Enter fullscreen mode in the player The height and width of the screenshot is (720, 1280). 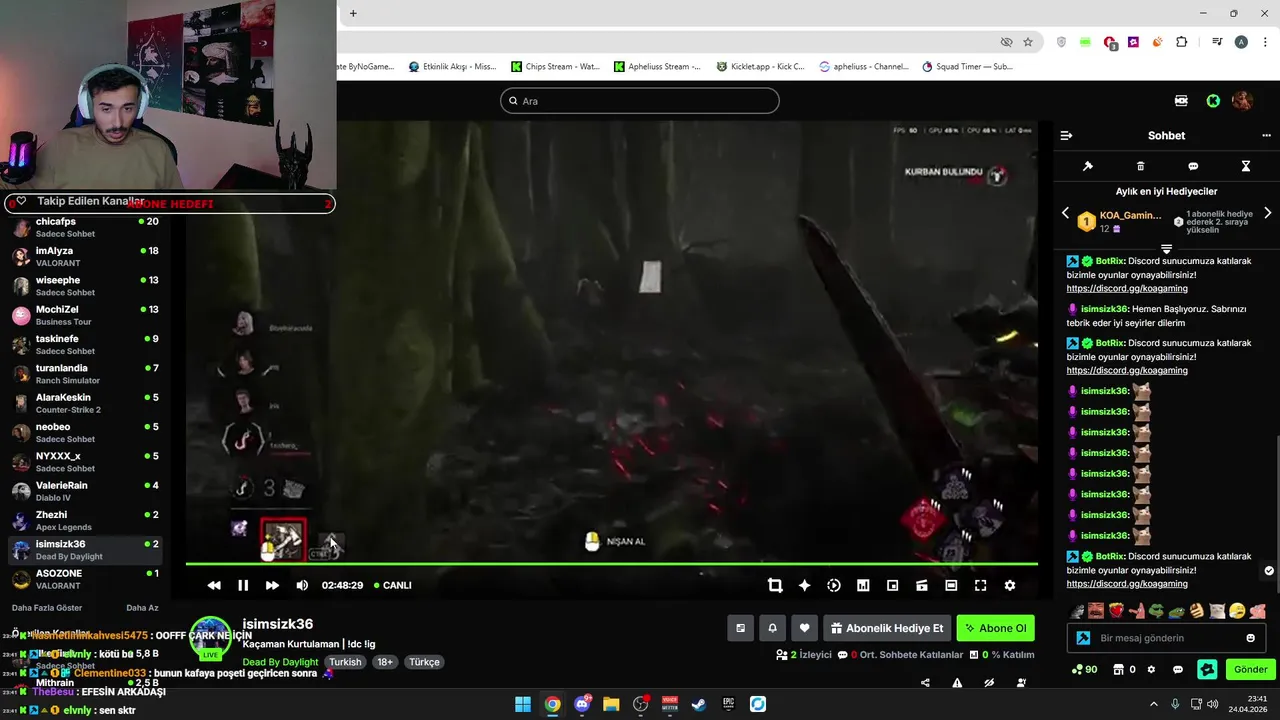[980, 585]
